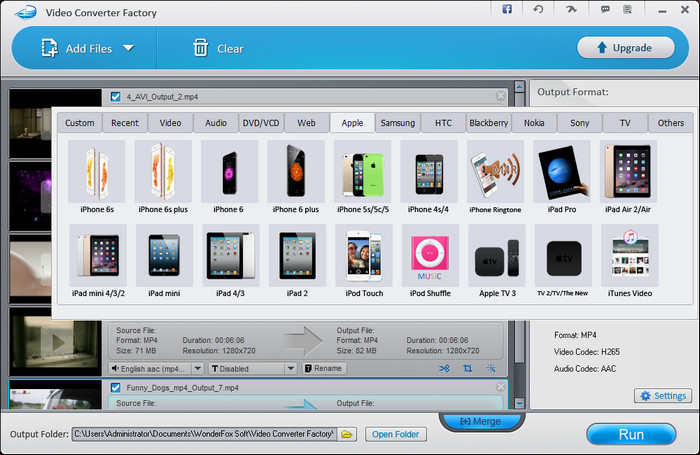Click the feedback chat bubble icon
Screen dimensions: 700x455
(x=605, y=9)
